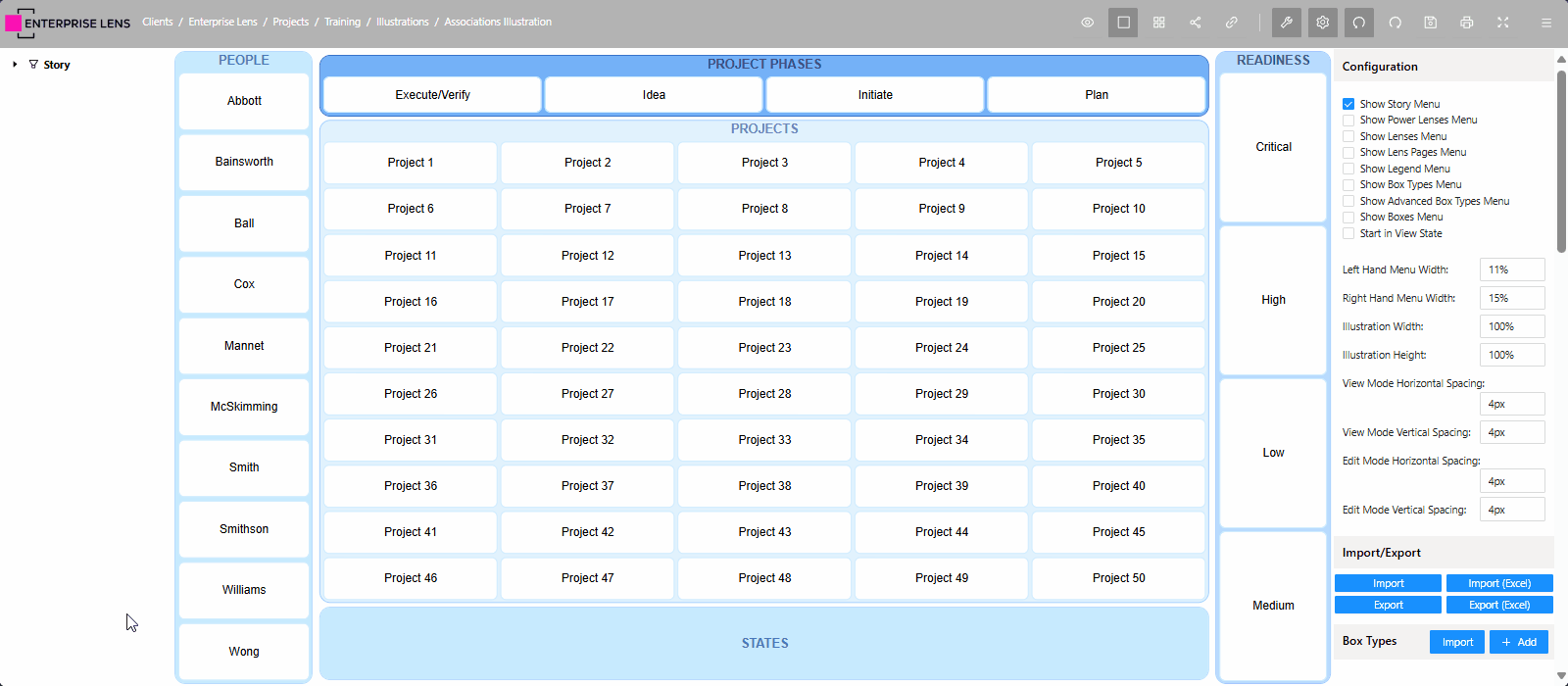Edit Edit Mode Horizontal Spacing field
The image size is (1568, 686).
click(1512, 481)
